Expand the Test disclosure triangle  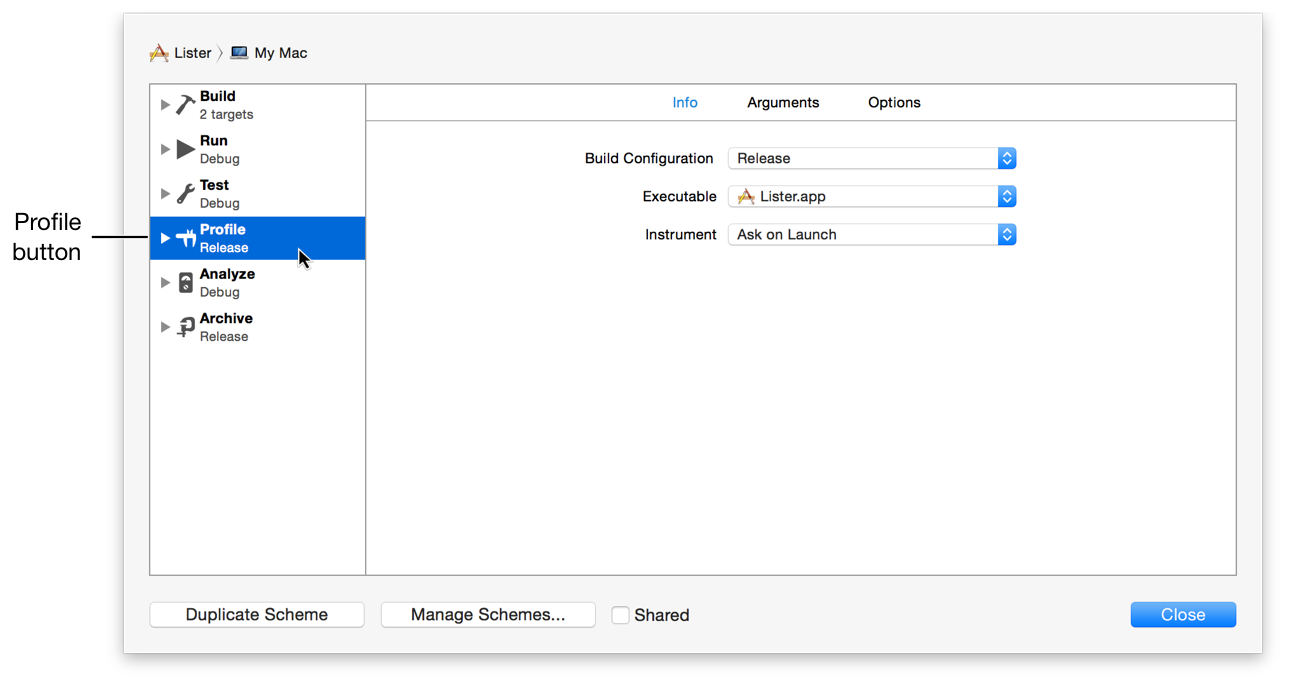[166, 194]
